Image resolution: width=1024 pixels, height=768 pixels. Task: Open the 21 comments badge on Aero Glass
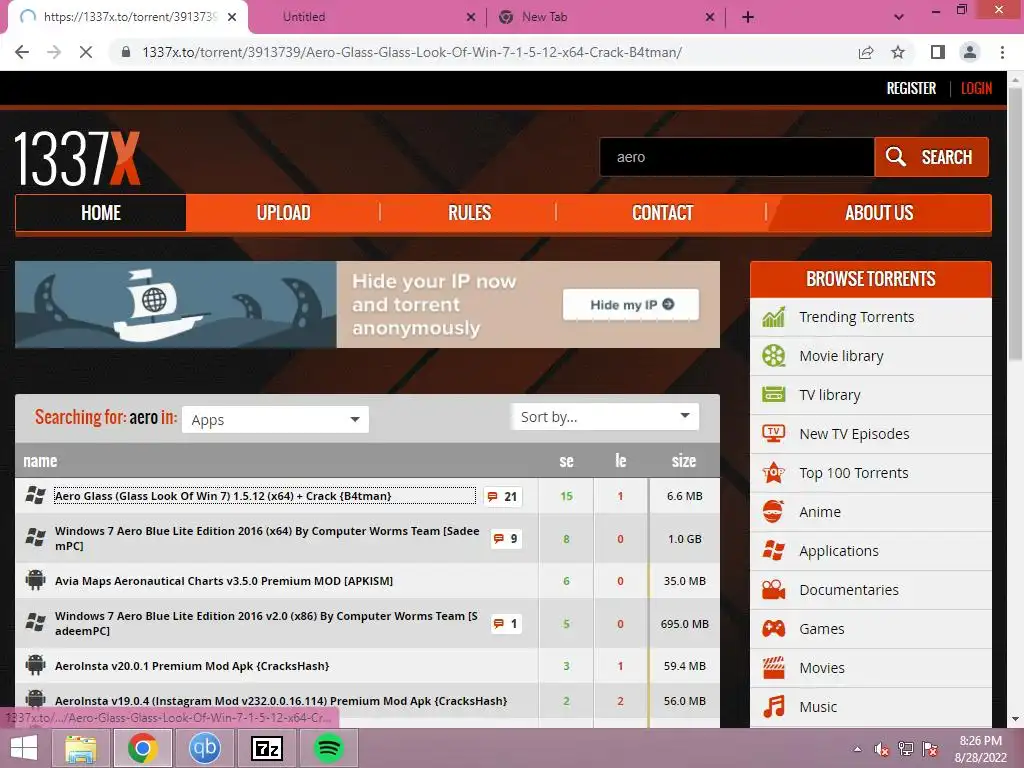click(x=502, y=496)
